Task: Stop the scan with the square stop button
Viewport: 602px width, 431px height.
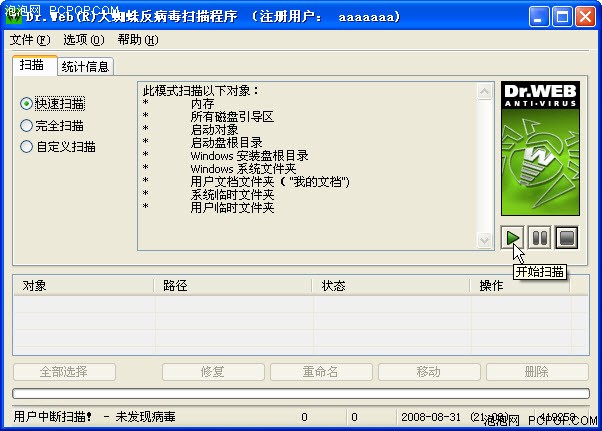Action: coord(567,238)
